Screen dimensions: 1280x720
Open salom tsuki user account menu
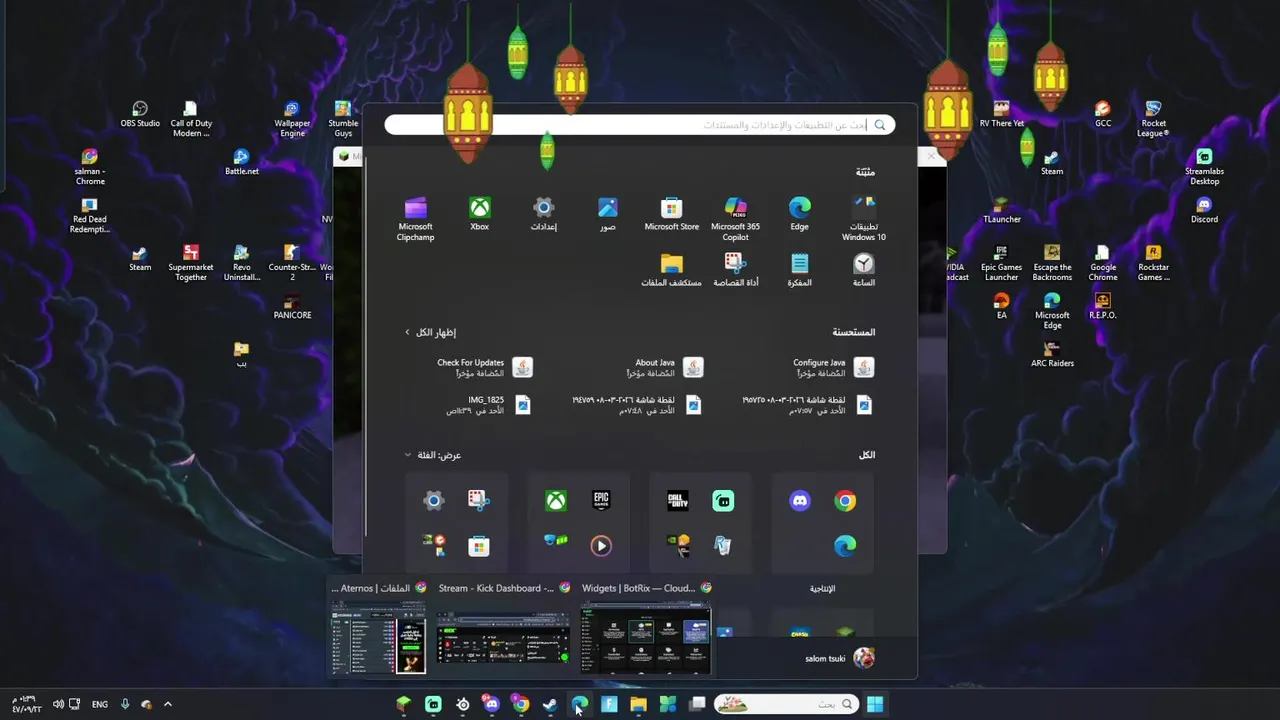click(x=840, y=658)
